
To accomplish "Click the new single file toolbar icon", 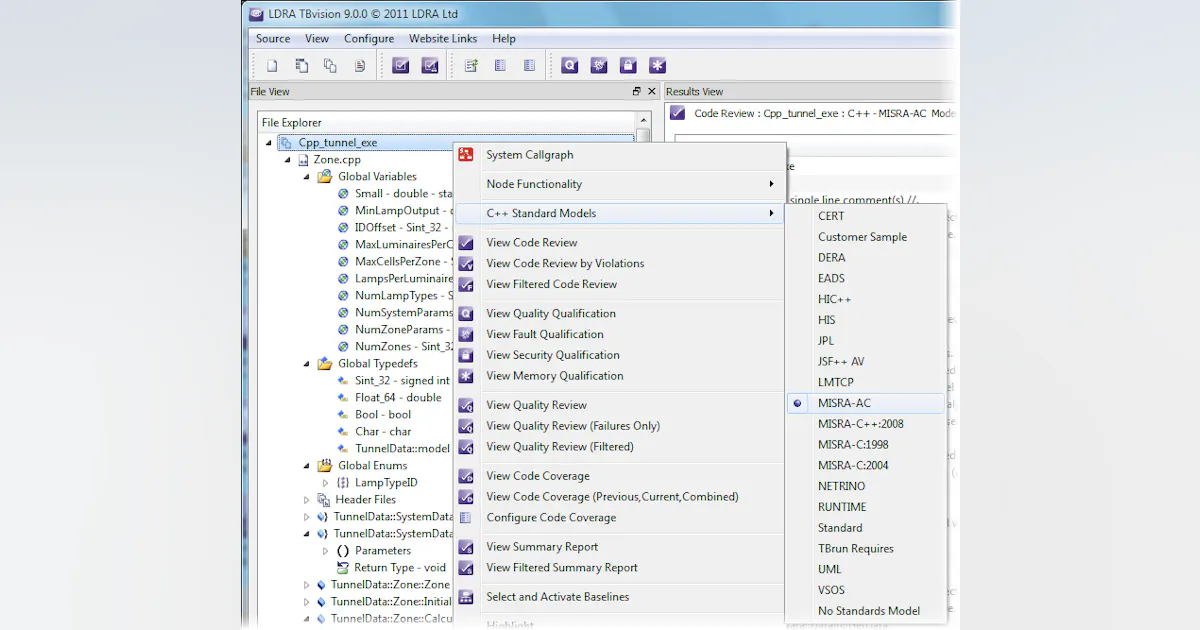I will coord(272,66).
